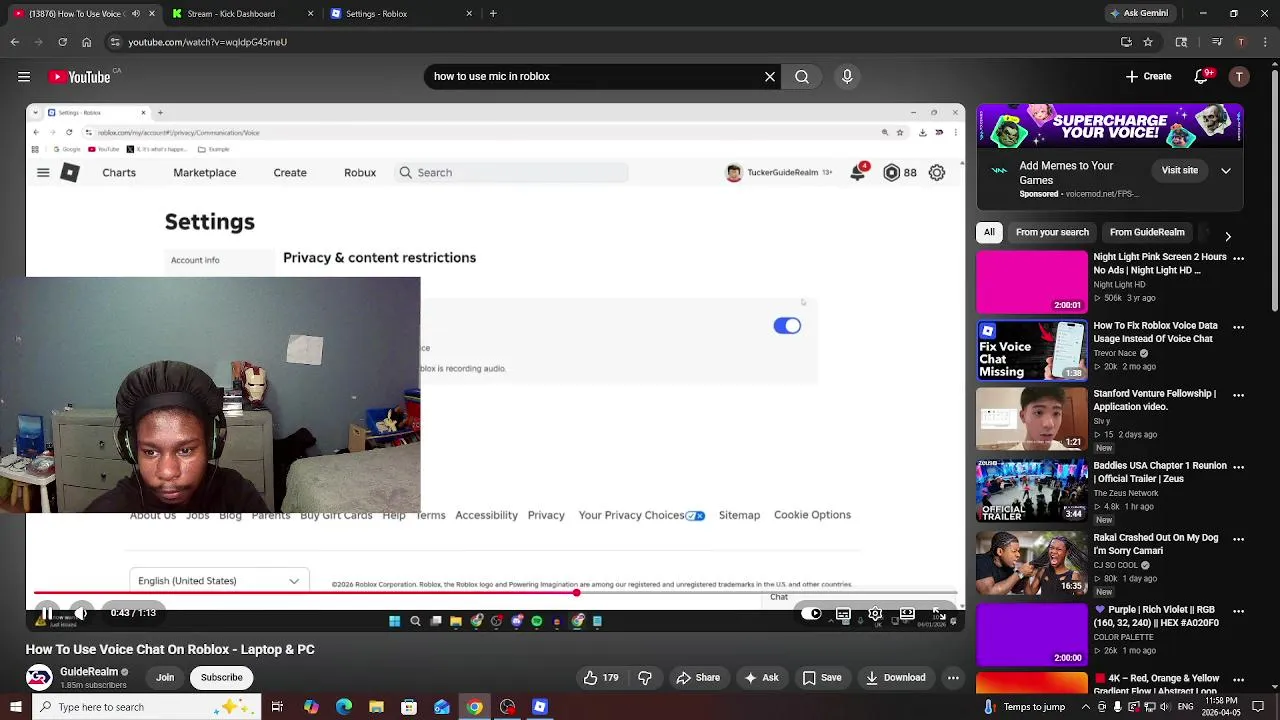Download the video

tap(895, 677)
